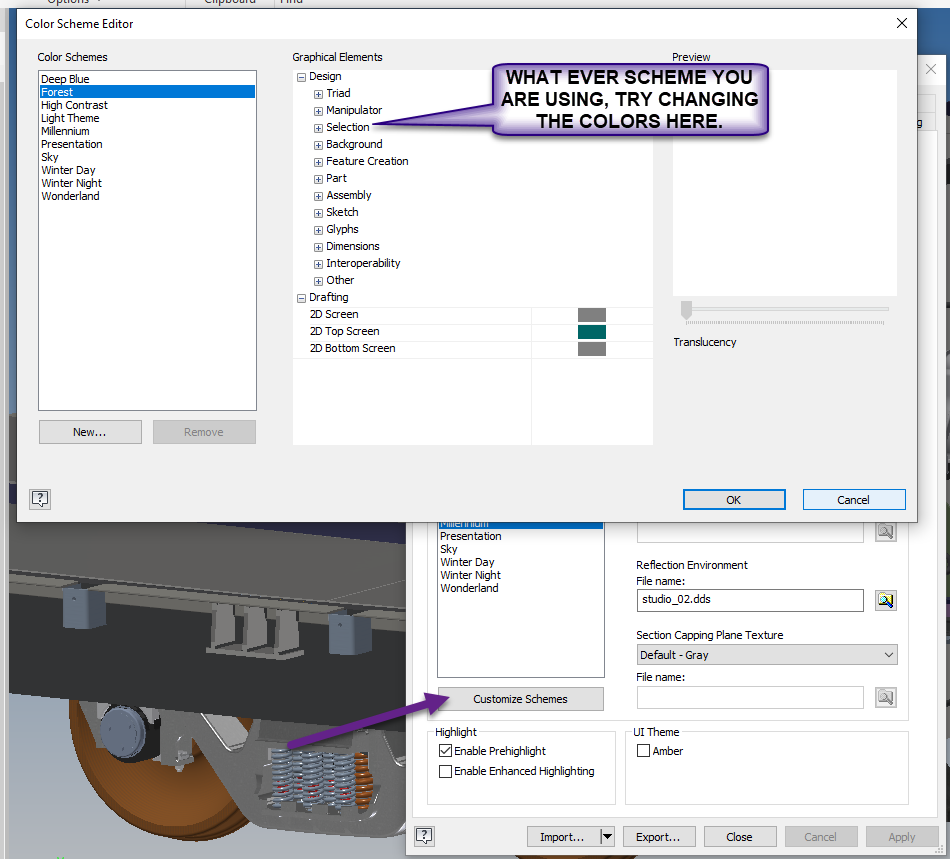Select High Contrast color scheme
The width and height of the screenshot is (950, 859).
pyautogui.click(x=147, y=105)
